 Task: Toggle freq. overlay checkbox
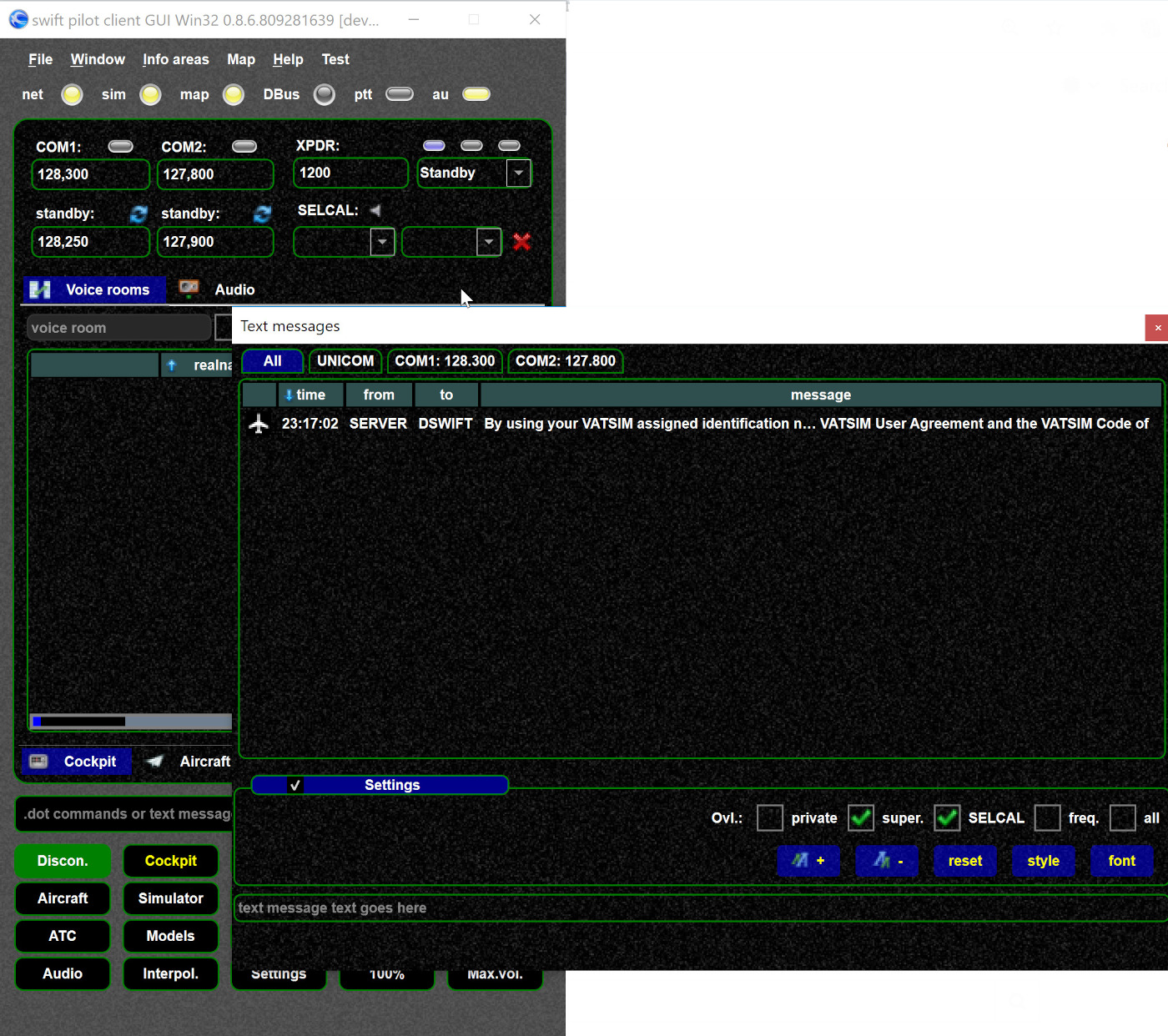coord(1047,818)
